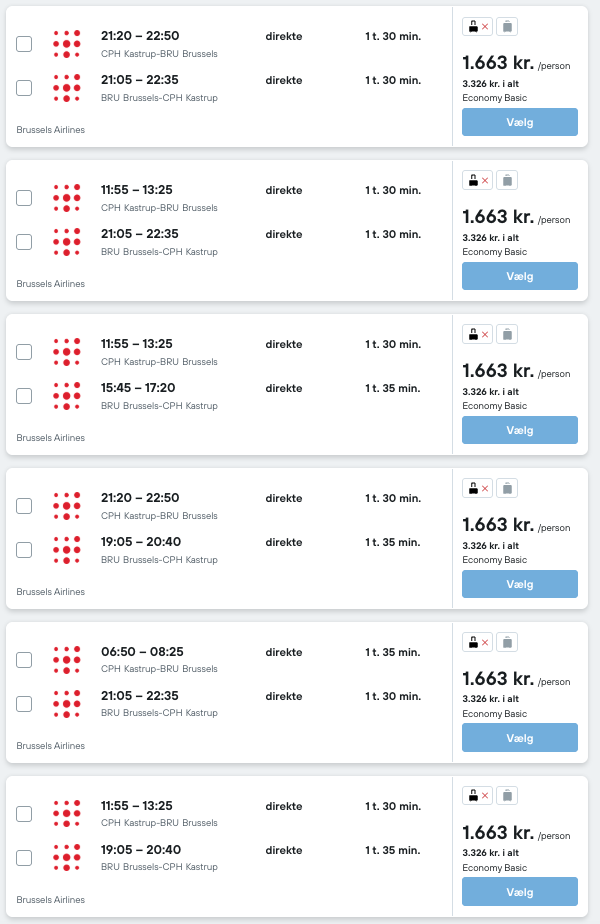Click the 1.663 kr. price on fourth card
The width and height of the screenshot is (600, 924).
coord(498,524)
